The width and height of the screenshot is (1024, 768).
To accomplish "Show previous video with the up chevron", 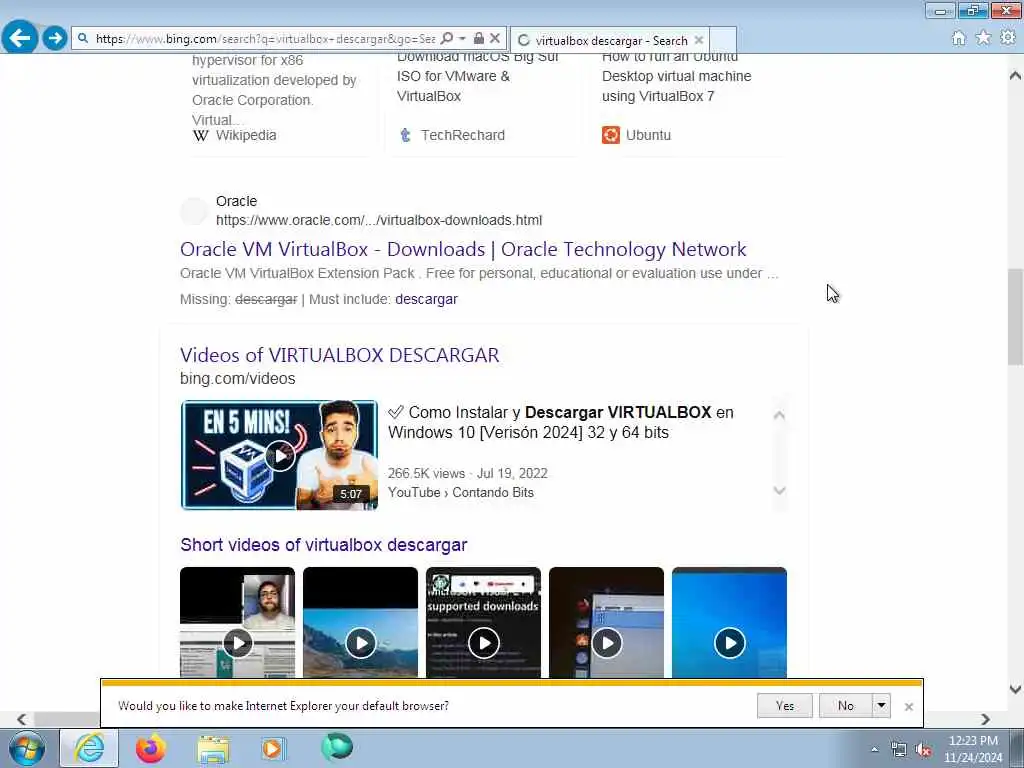I will [x=779, y=415].
